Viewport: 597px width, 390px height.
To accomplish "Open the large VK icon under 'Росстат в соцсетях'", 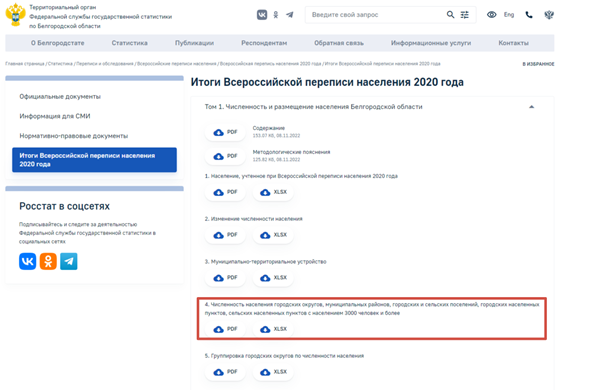I will click(x=27, y=261).
